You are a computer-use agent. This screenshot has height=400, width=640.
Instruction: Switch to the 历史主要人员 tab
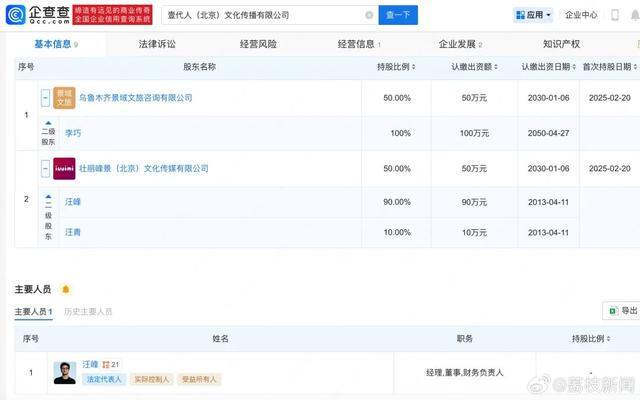(88, 312)
